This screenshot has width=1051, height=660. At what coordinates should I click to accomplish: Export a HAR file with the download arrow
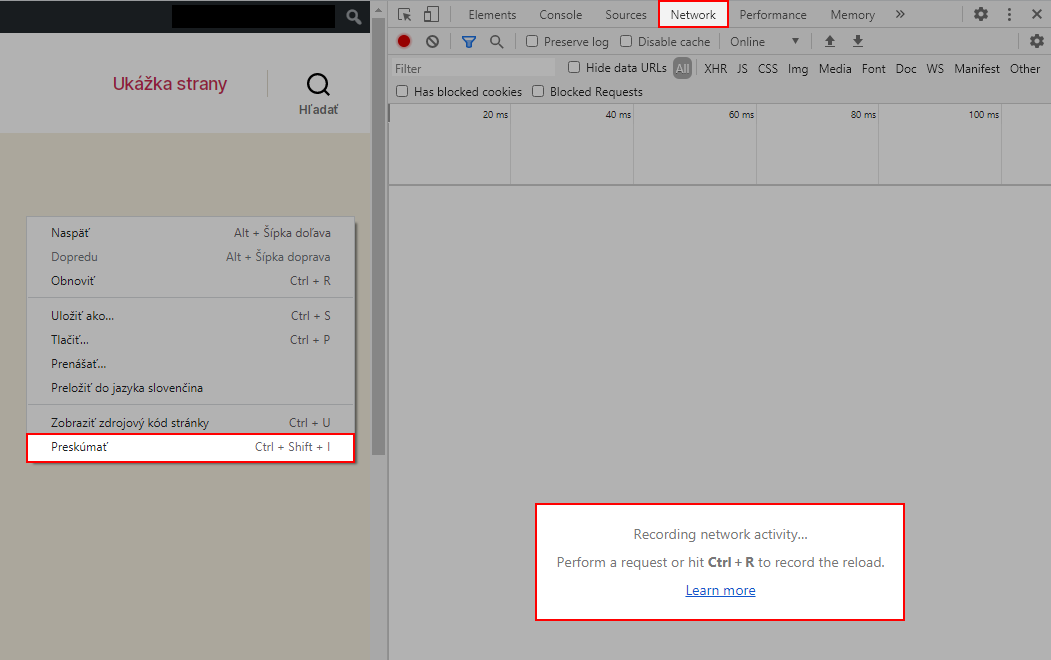pos(858,42)
